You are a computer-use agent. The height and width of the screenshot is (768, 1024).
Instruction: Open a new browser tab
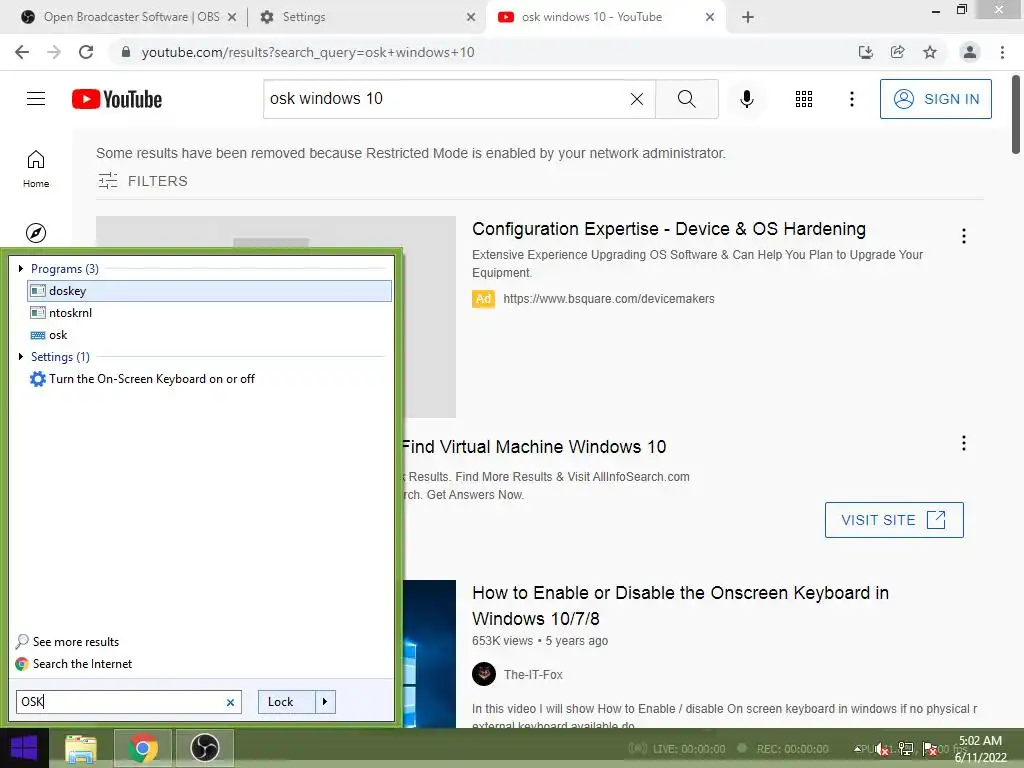click(x=748, y=17)
